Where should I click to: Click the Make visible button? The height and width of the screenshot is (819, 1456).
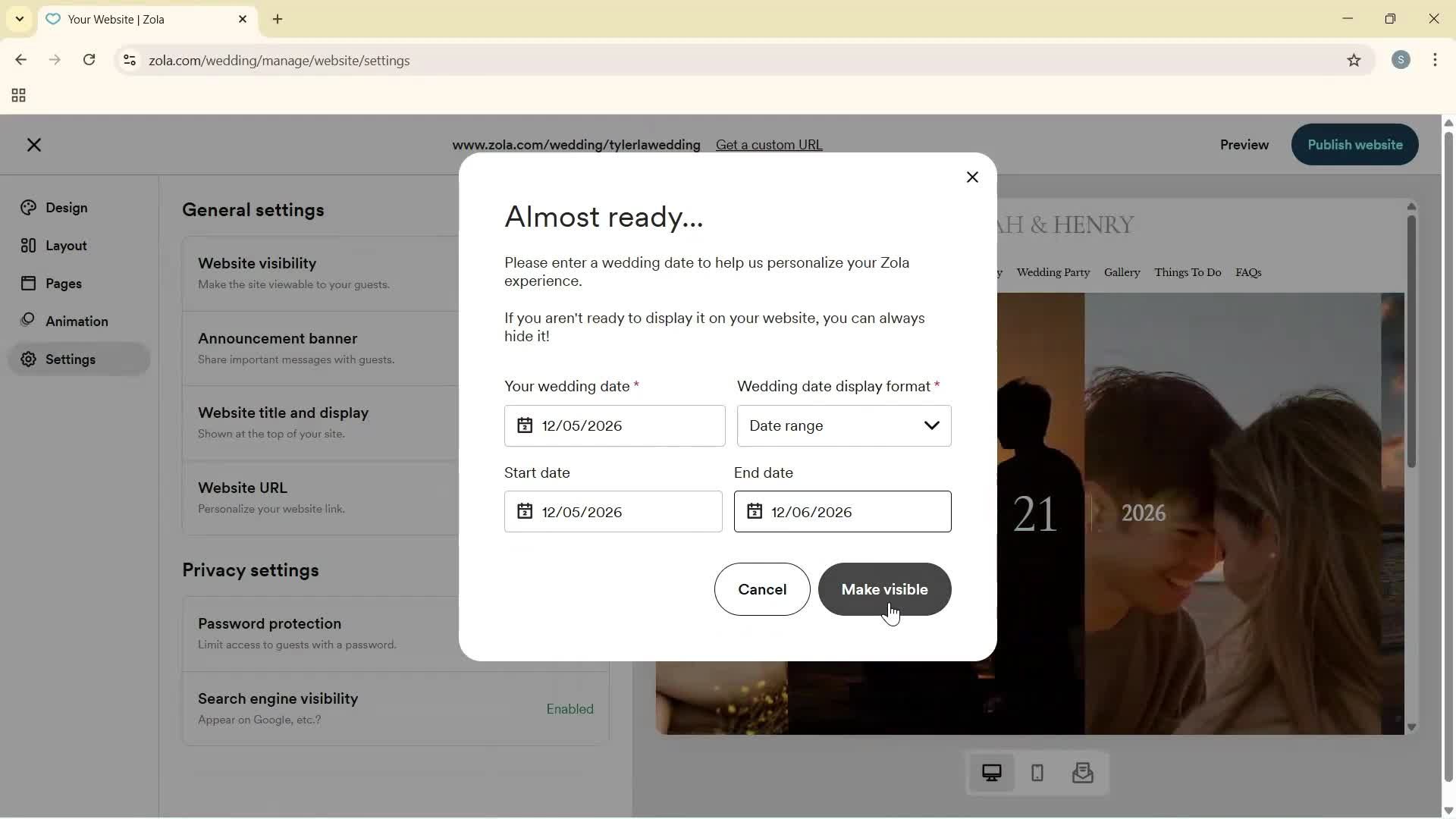coord(883,589)
